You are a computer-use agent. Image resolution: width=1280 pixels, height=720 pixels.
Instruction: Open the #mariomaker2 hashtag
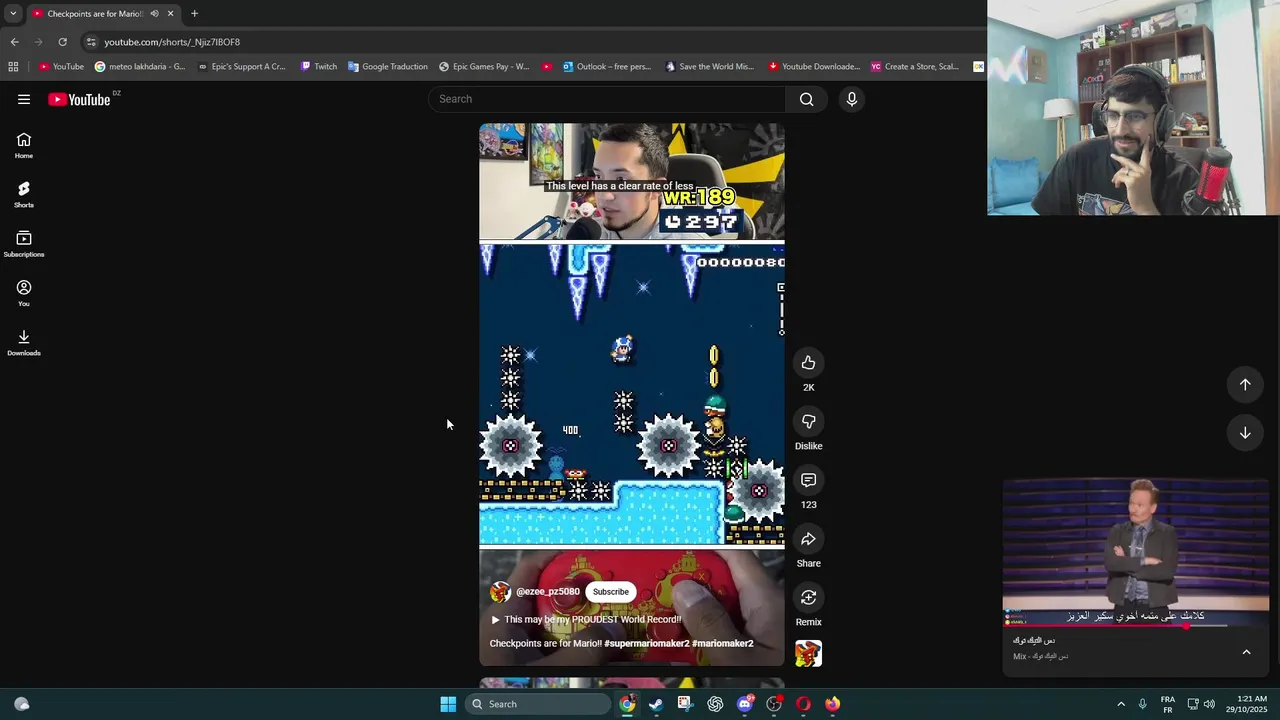tap(722, 643)
